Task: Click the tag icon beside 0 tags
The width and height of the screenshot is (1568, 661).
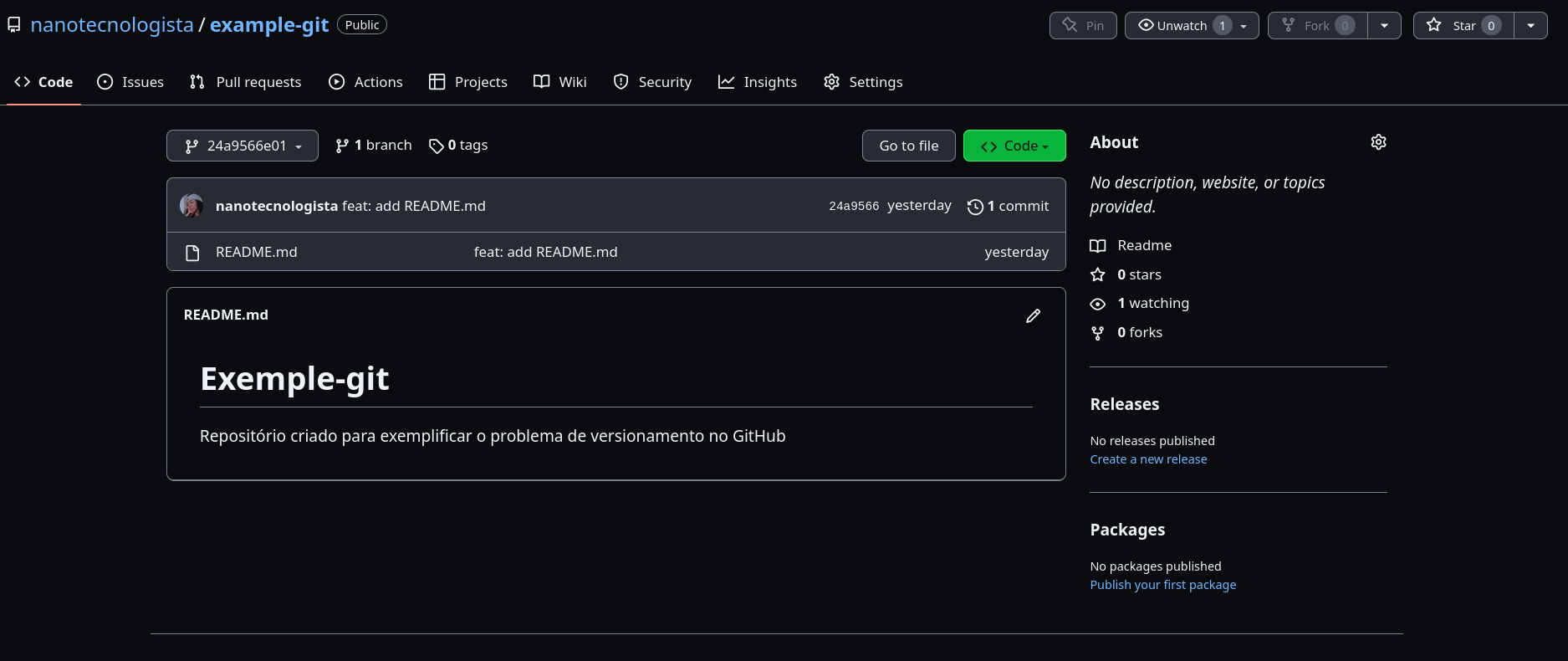Action: point(437,146)
